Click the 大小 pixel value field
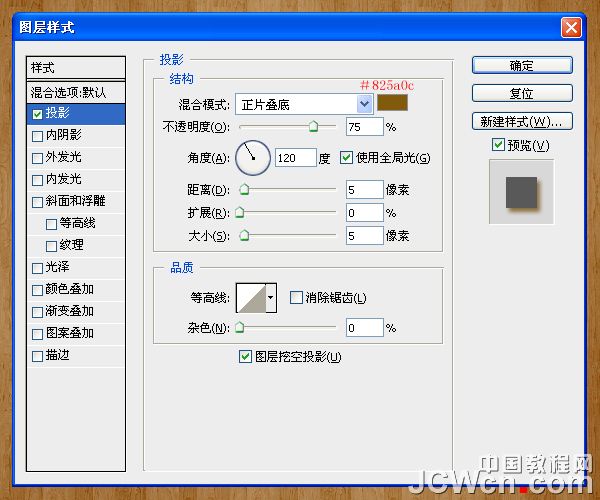 365,236
